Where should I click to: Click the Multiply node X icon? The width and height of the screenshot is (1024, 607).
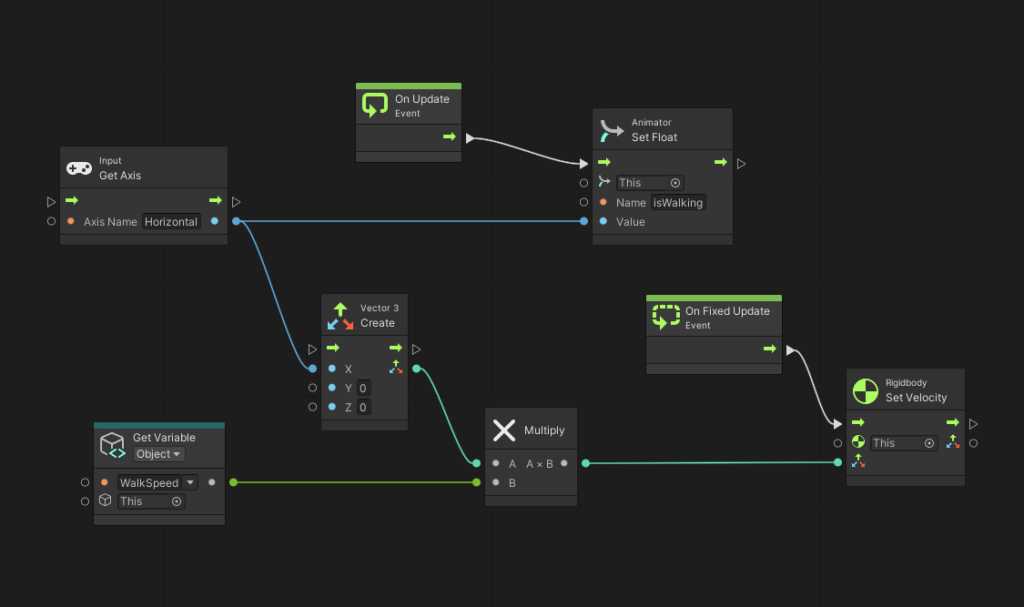click(504, 431)
